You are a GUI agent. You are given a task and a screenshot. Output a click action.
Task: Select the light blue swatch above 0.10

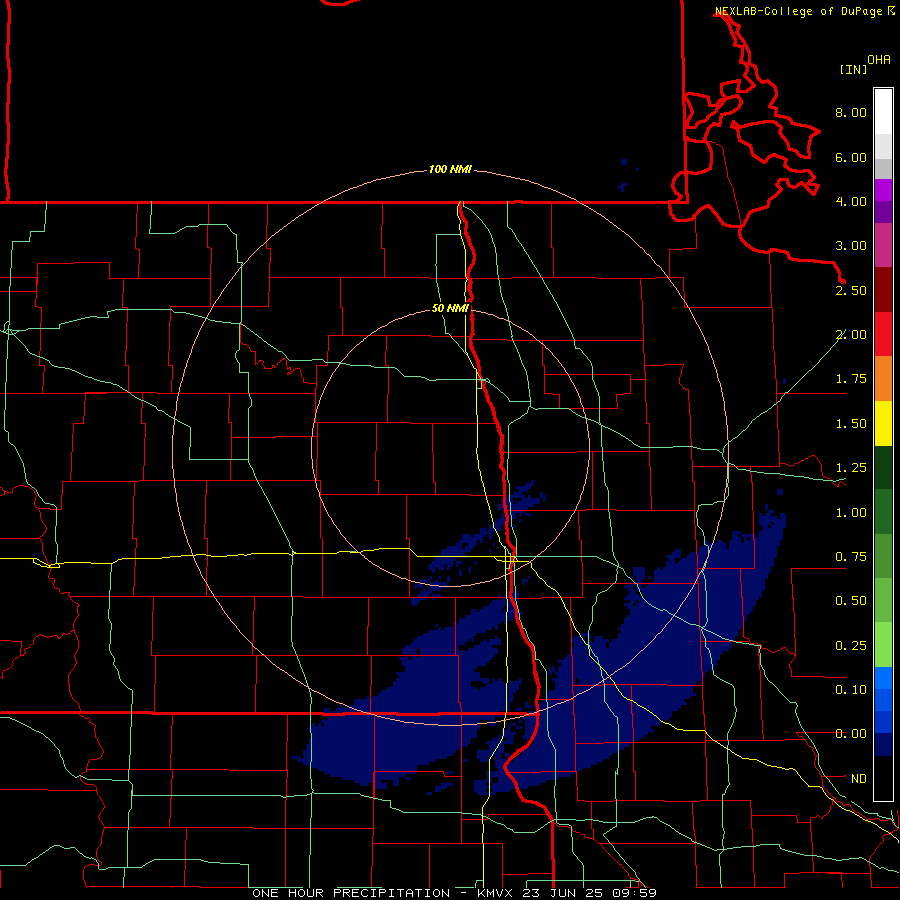883,678
